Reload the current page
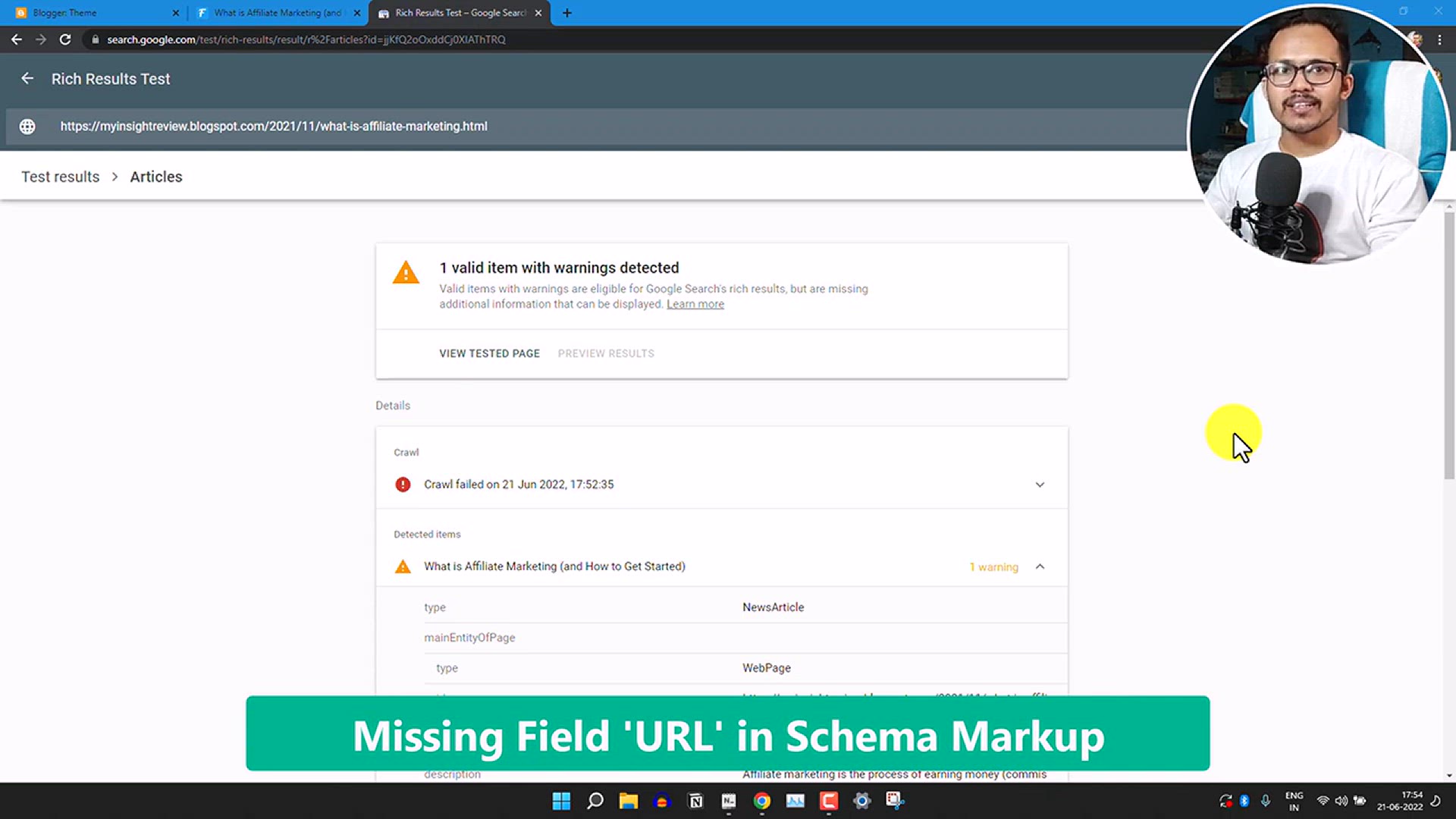Image resolution: width=1456 pixels, height=819 pixels. [x=65, y=39]
